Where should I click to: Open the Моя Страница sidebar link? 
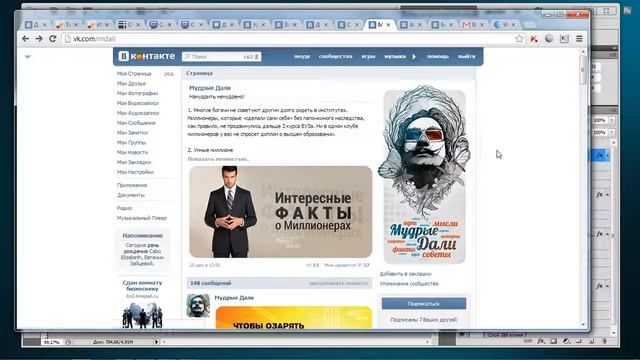[x=134, y=74]
